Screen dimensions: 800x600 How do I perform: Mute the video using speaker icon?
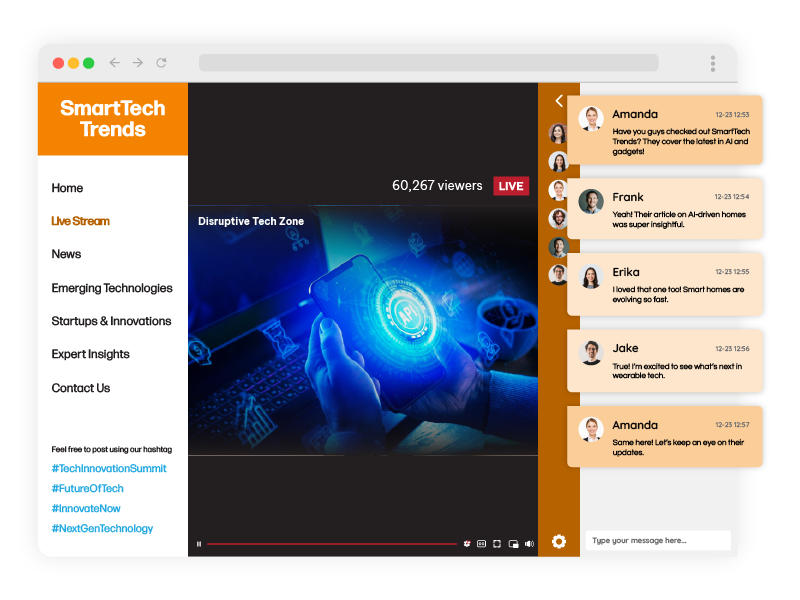529,544
